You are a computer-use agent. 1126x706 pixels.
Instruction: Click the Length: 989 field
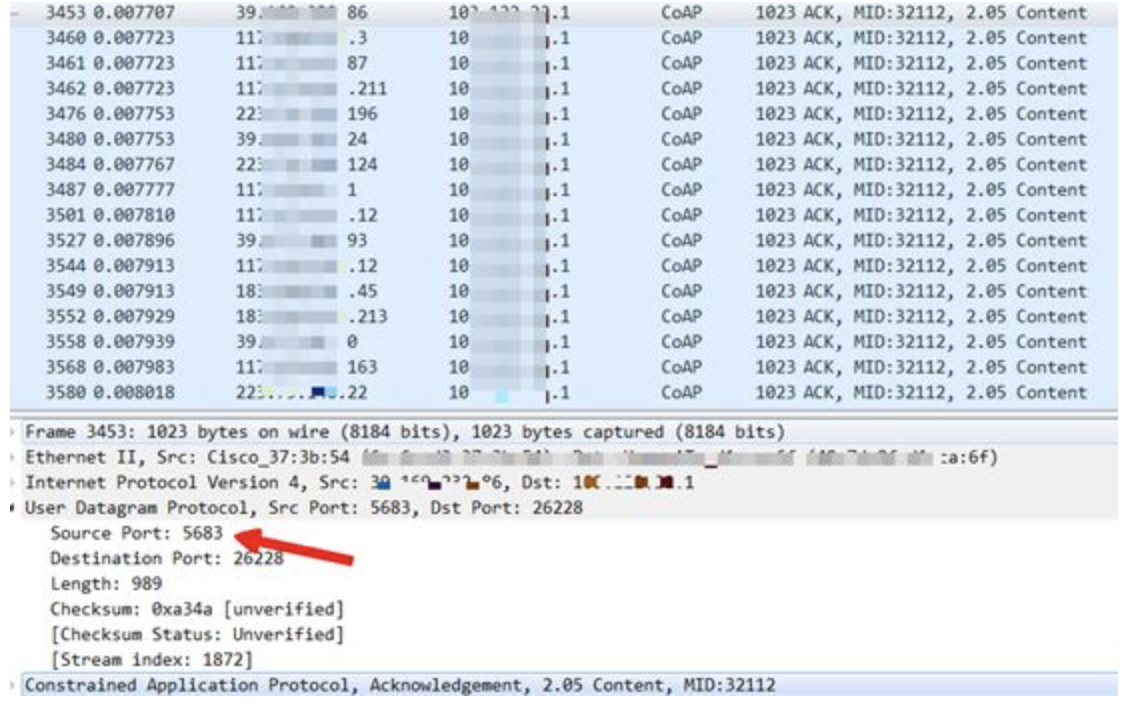pyautogui.click(x=97, y=583)
